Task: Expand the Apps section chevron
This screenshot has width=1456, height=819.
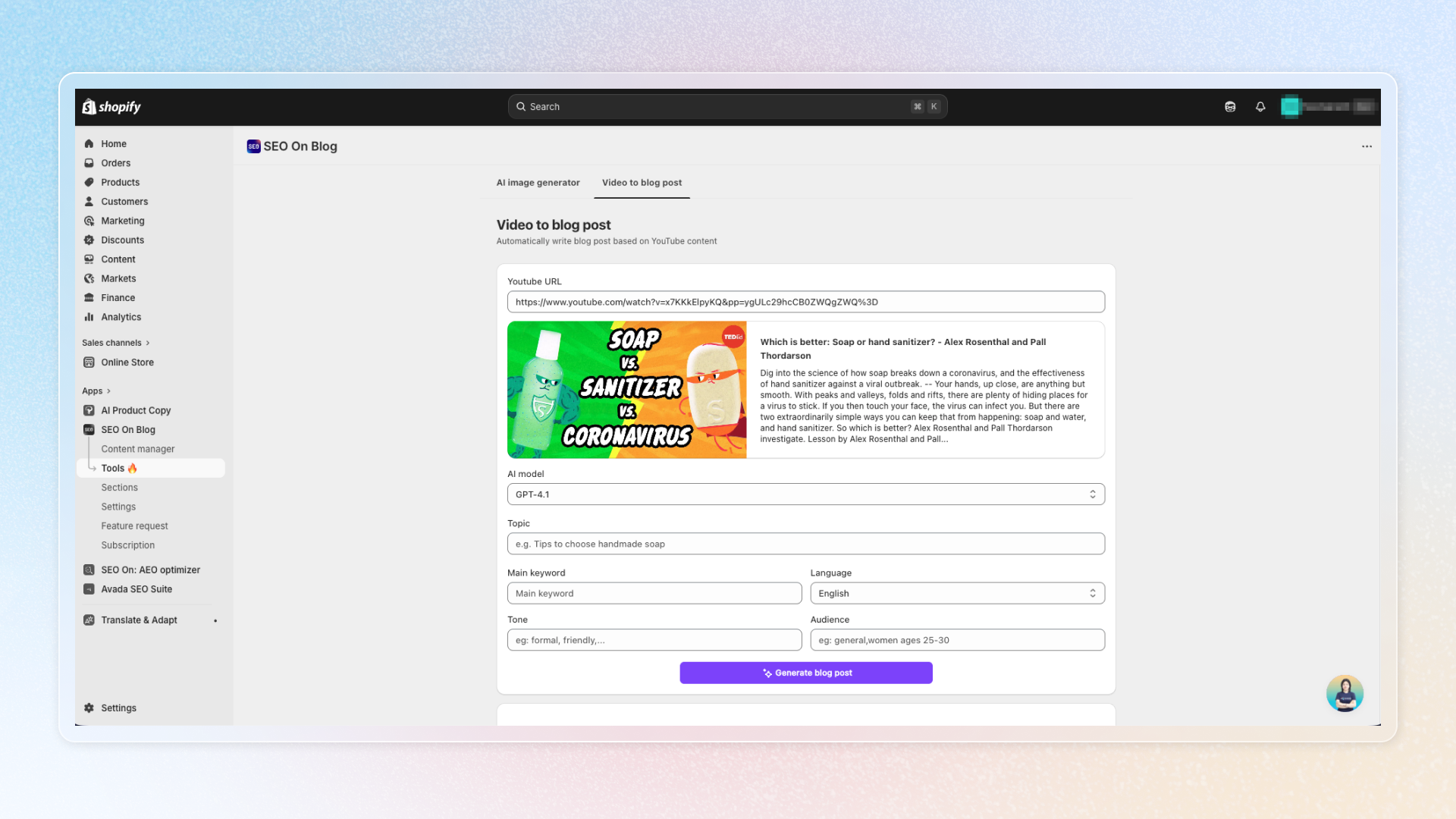Action: click(x=108, y=391)
